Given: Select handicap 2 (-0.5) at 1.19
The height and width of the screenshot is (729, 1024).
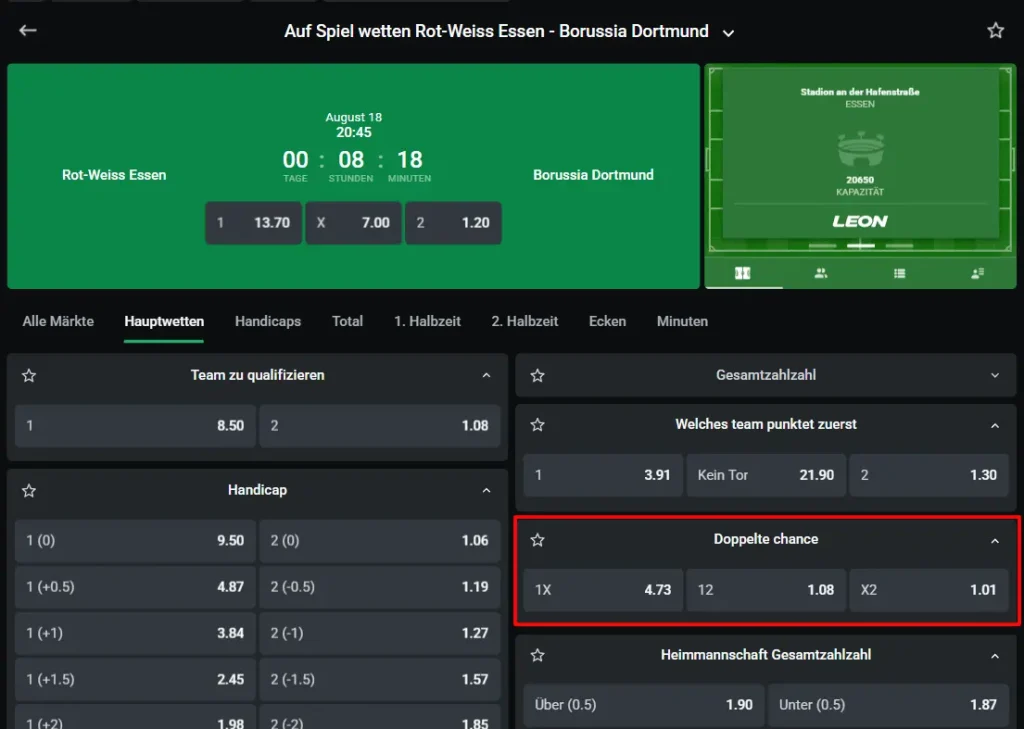Looking at the screenshot, I should tap(379, 587).
